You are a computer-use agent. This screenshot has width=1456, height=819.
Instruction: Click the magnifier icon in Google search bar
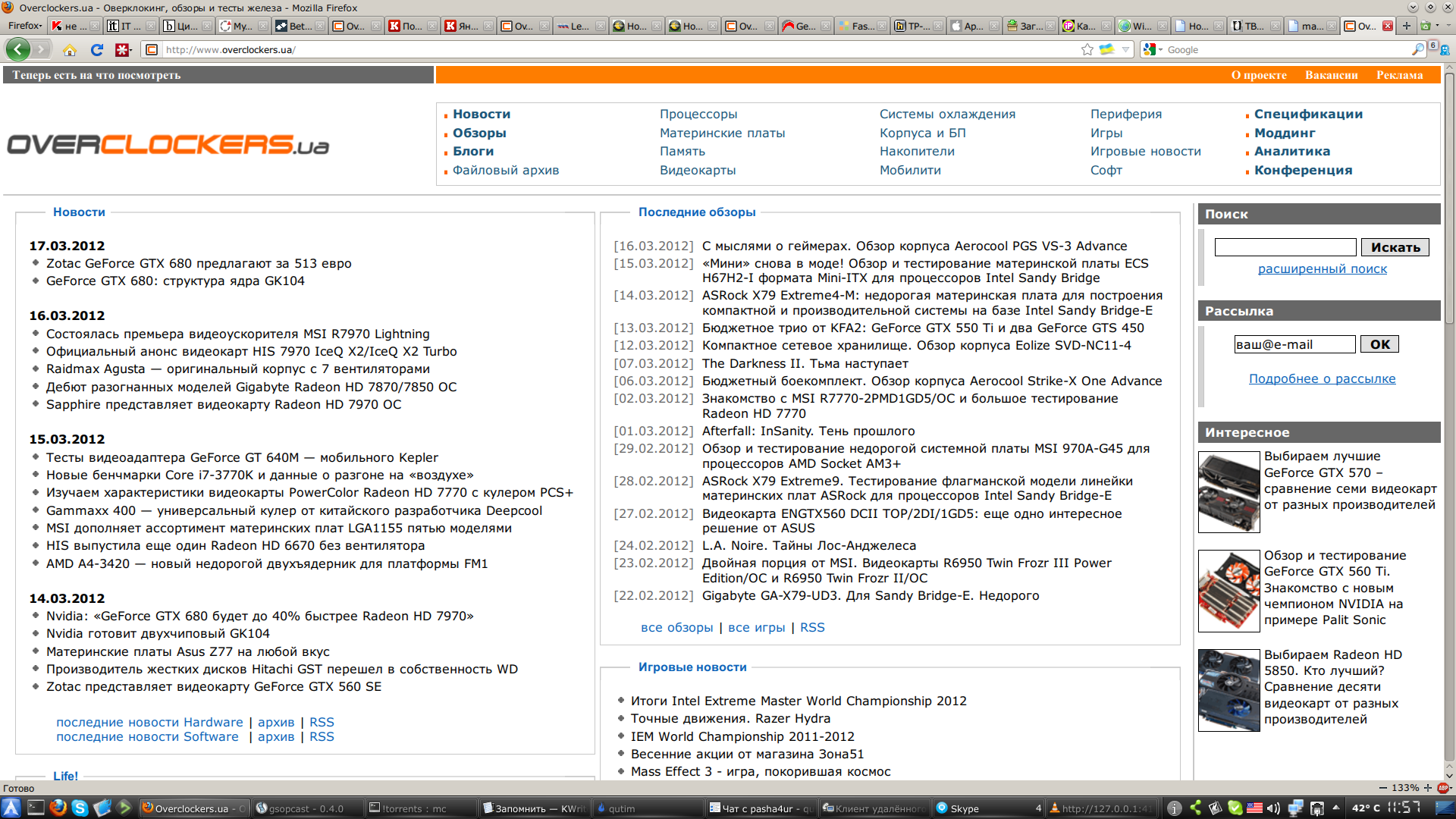click(1417, 50)
